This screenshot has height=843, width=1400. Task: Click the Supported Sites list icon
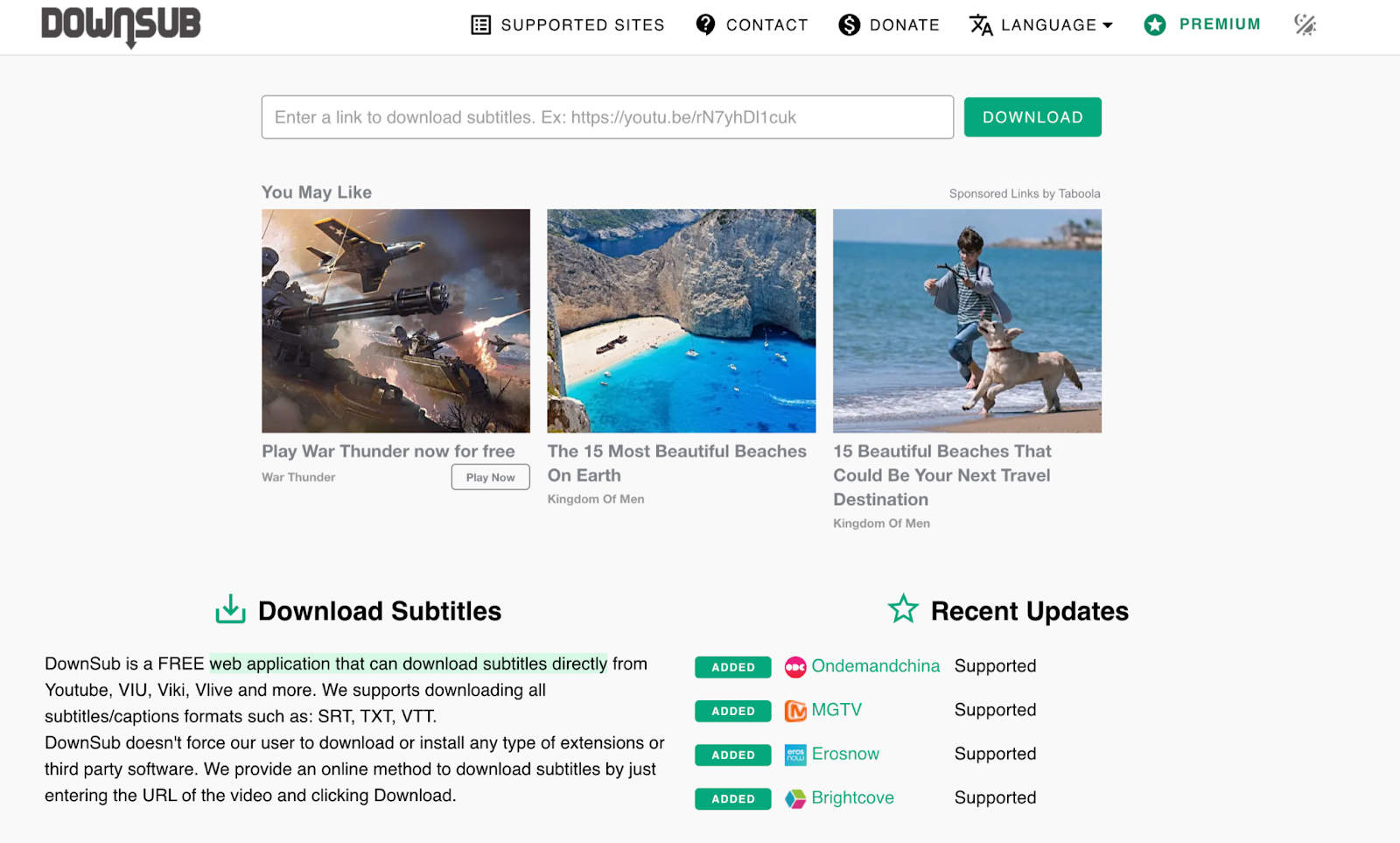(480, 25)
